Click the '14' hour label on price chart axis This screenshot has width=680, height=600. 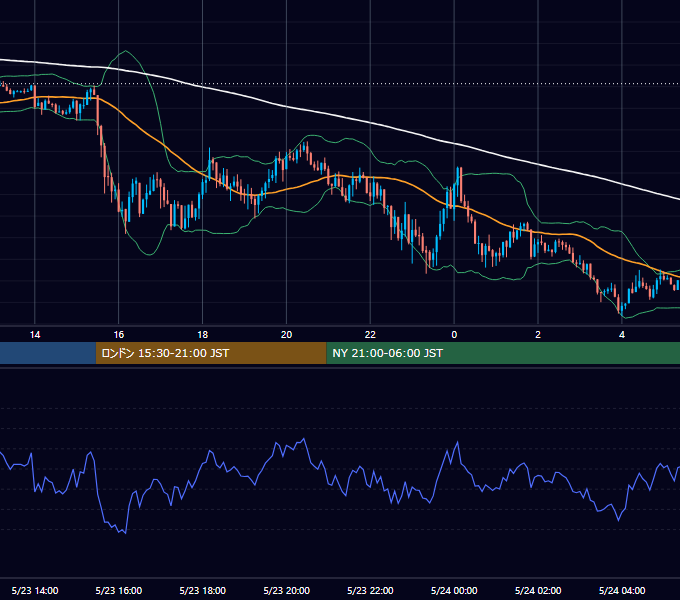click(x=35, y=335)
